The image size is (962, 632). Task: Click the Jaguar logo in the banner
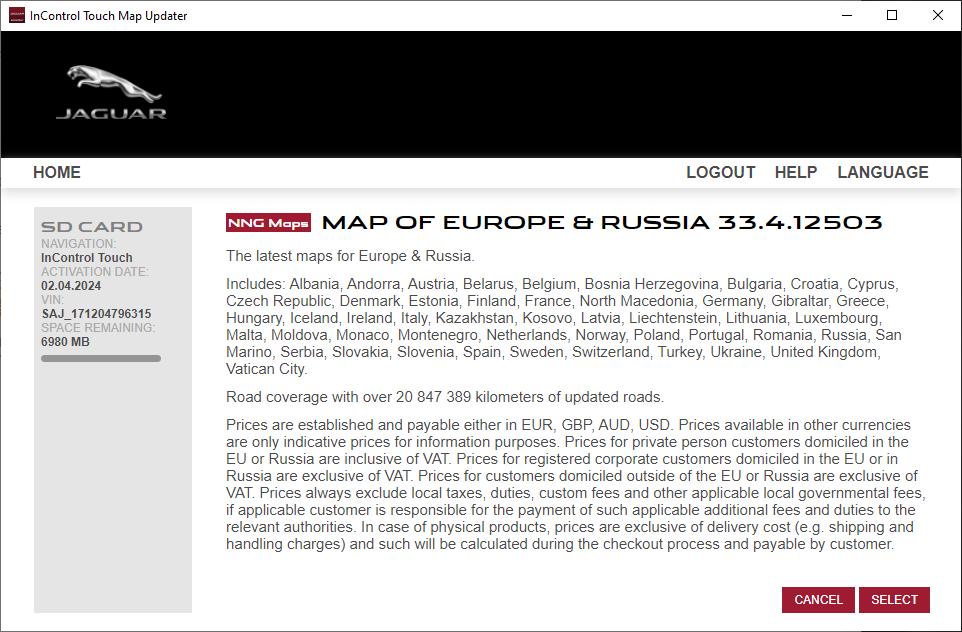coord(111,92)
